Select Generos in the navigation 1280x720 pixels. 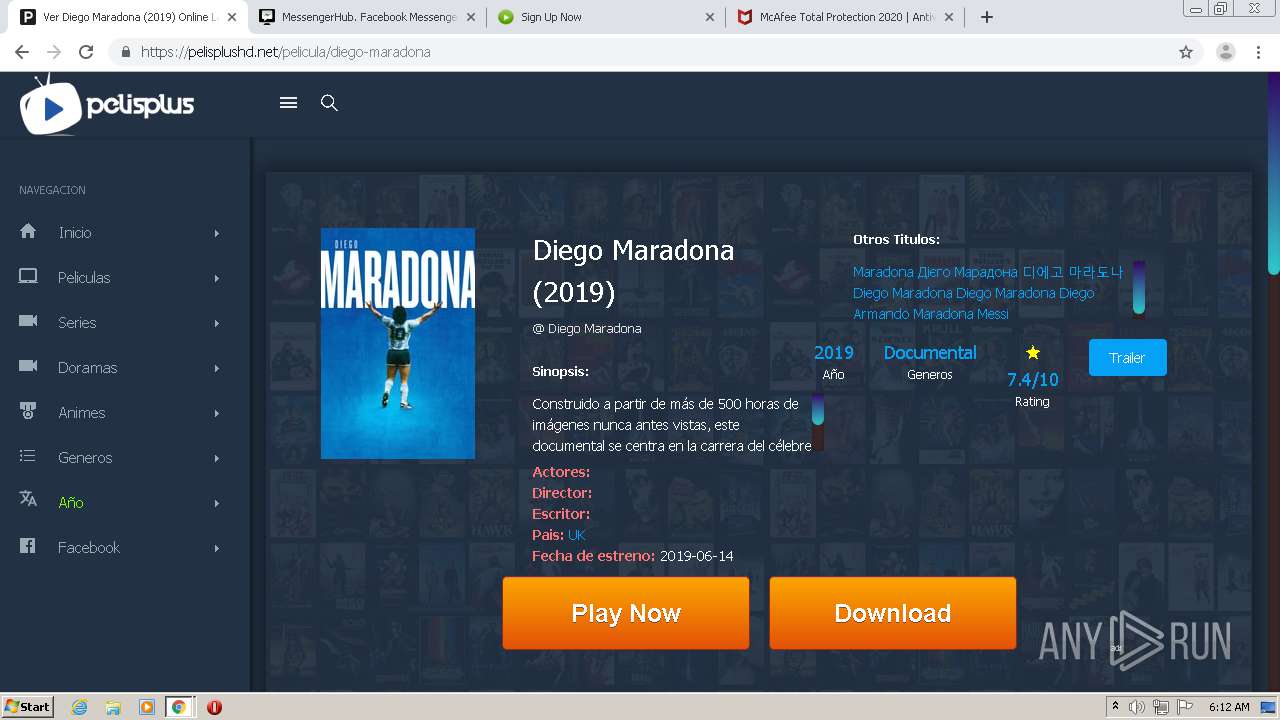(85, 458)
